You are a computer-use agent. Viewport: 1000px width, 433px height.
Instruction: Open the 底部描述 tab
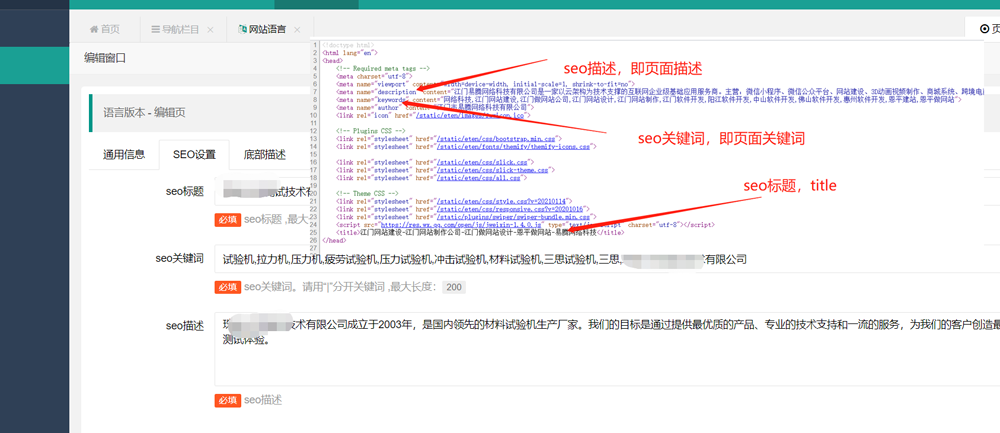pos(265,154)
